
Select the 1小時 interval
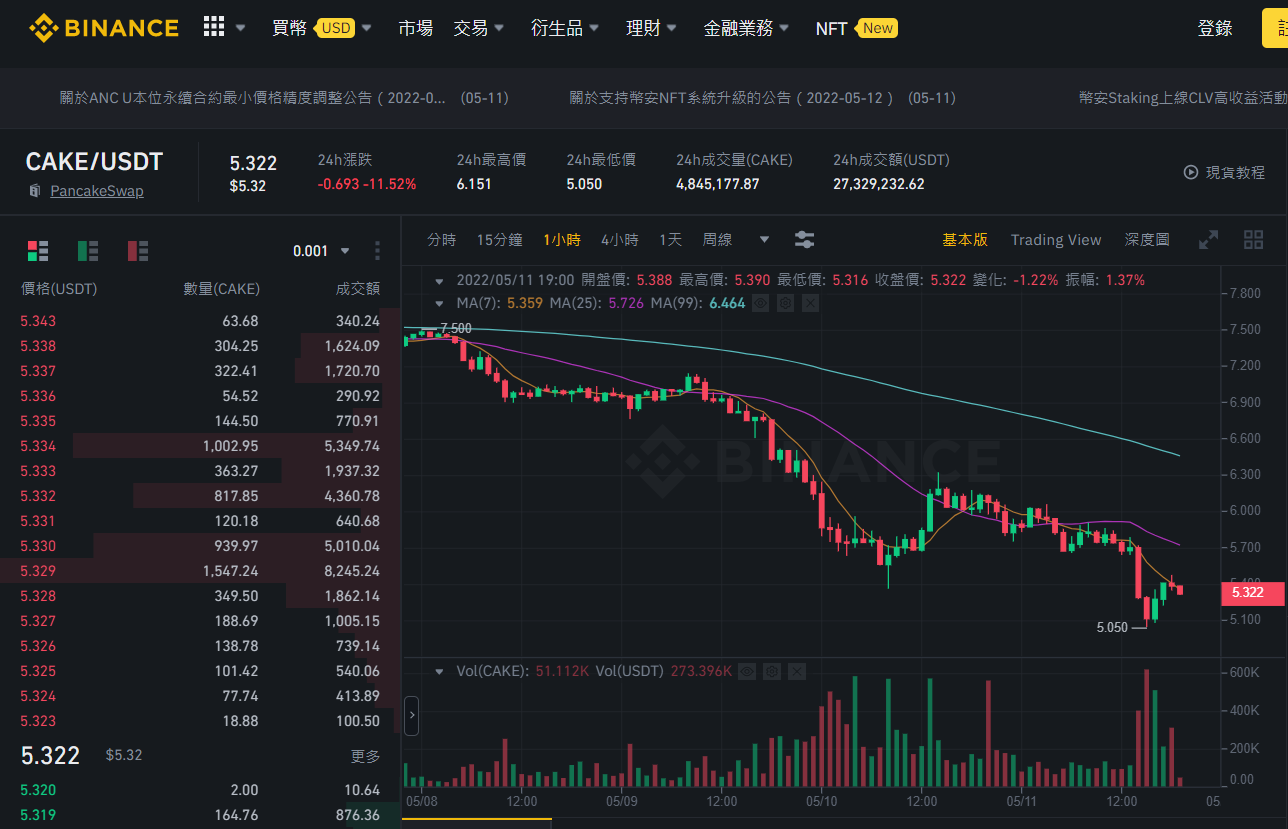[x=562, y=240]
